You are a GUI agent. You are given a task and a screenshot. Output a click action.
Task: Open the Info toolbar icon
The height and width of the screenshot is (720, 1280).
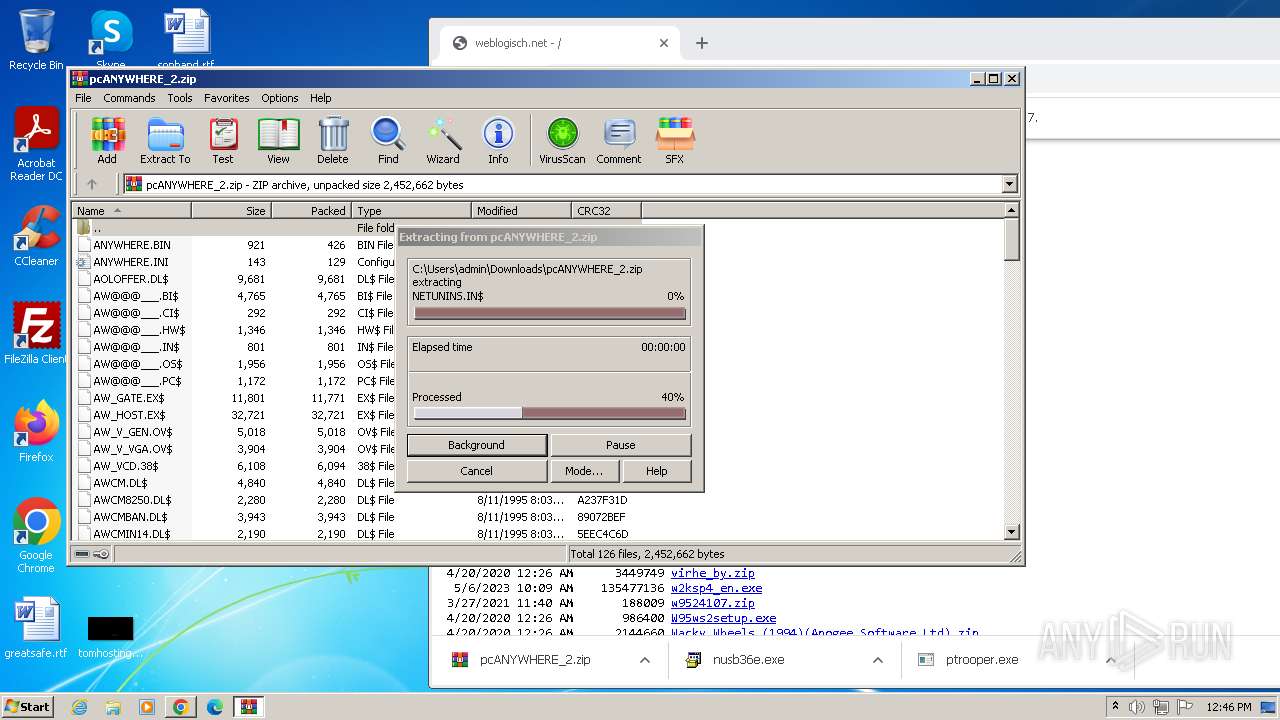click(498, 140)
